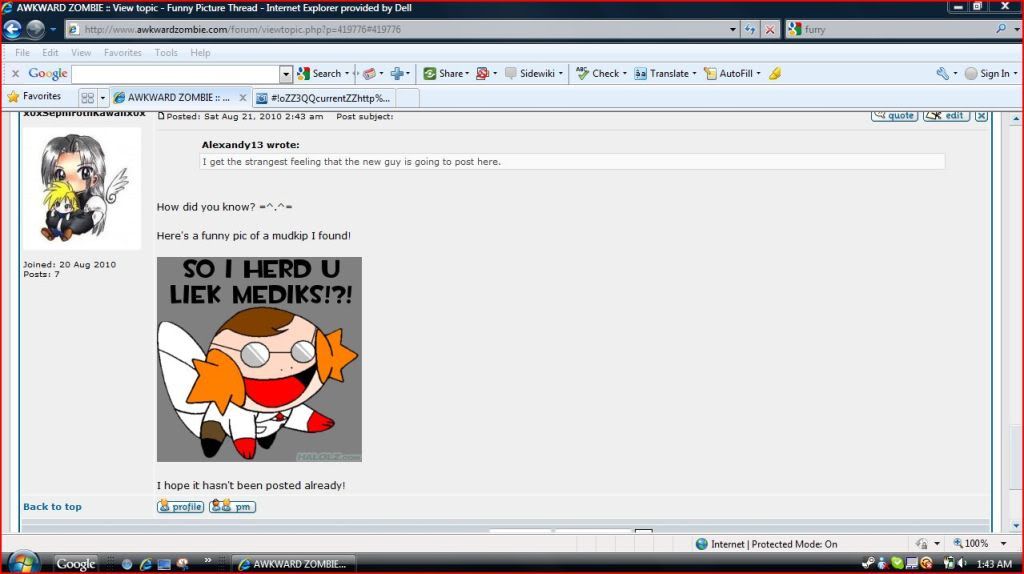Expand the zoom level 100% dropdown
This screenshot has height=574, width=1024.
tap(1001, 544)
